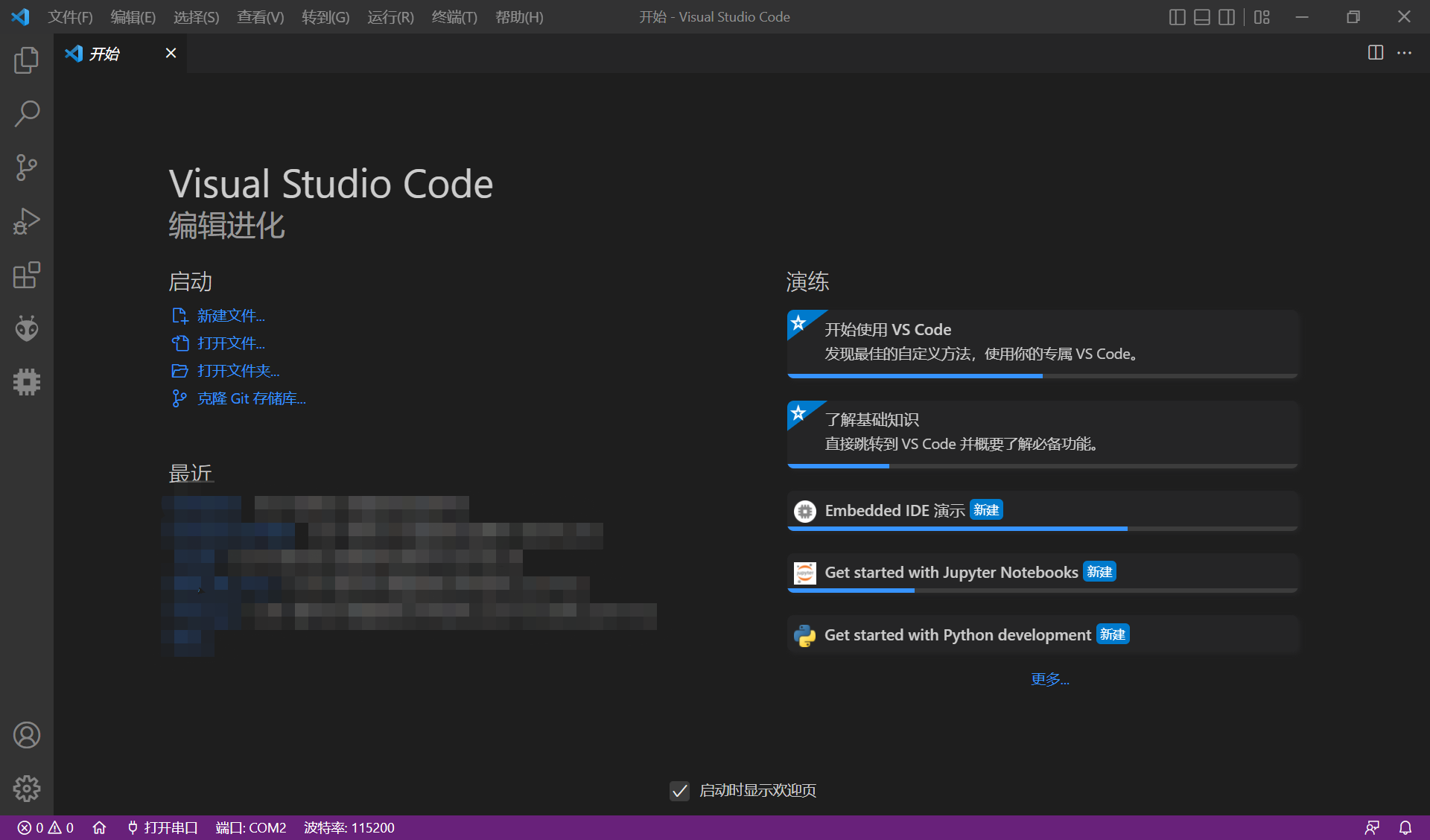Click the folder icon beside 打开文件夹
Viewport: 1430px width, 840px height.
(x=179, y=371)
